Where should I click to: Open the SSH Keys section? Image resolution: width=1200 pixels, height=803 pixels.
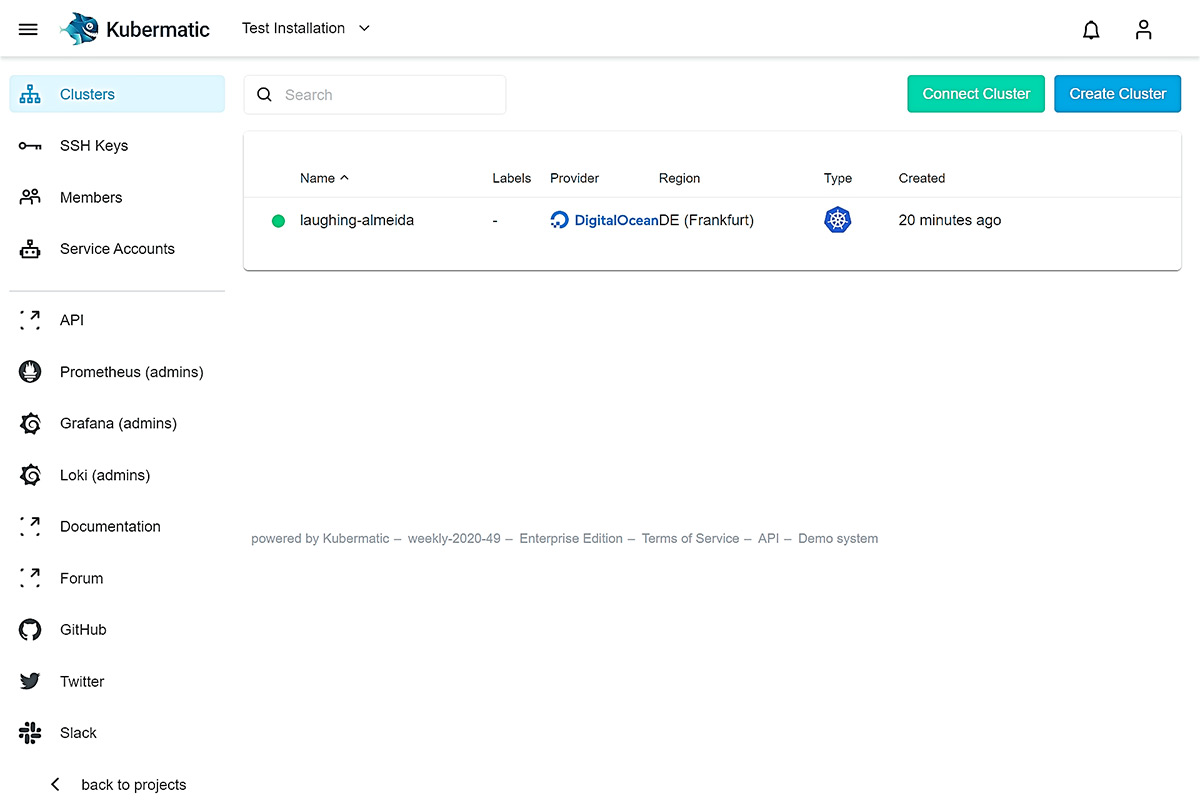tap(95, 145)
